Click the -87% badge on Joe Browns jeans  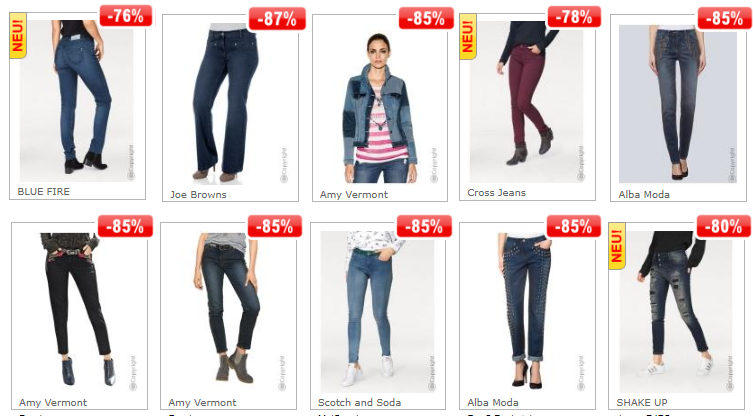(x=277, y=19)
